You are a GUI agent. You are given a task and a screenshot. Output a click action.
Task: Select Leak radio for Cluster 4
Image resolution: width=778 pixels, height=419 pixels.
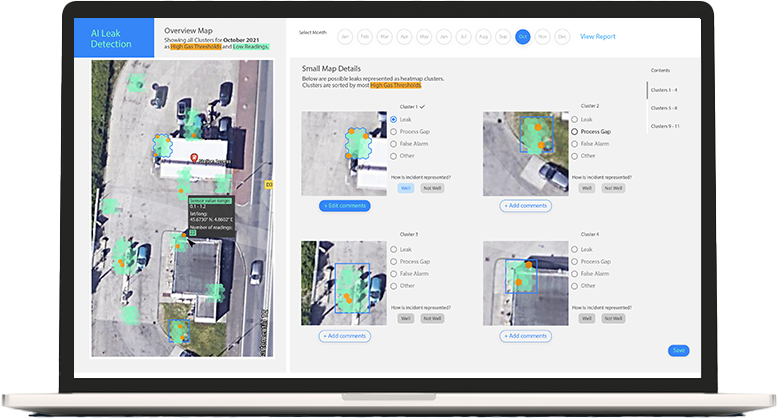[575, 249]
